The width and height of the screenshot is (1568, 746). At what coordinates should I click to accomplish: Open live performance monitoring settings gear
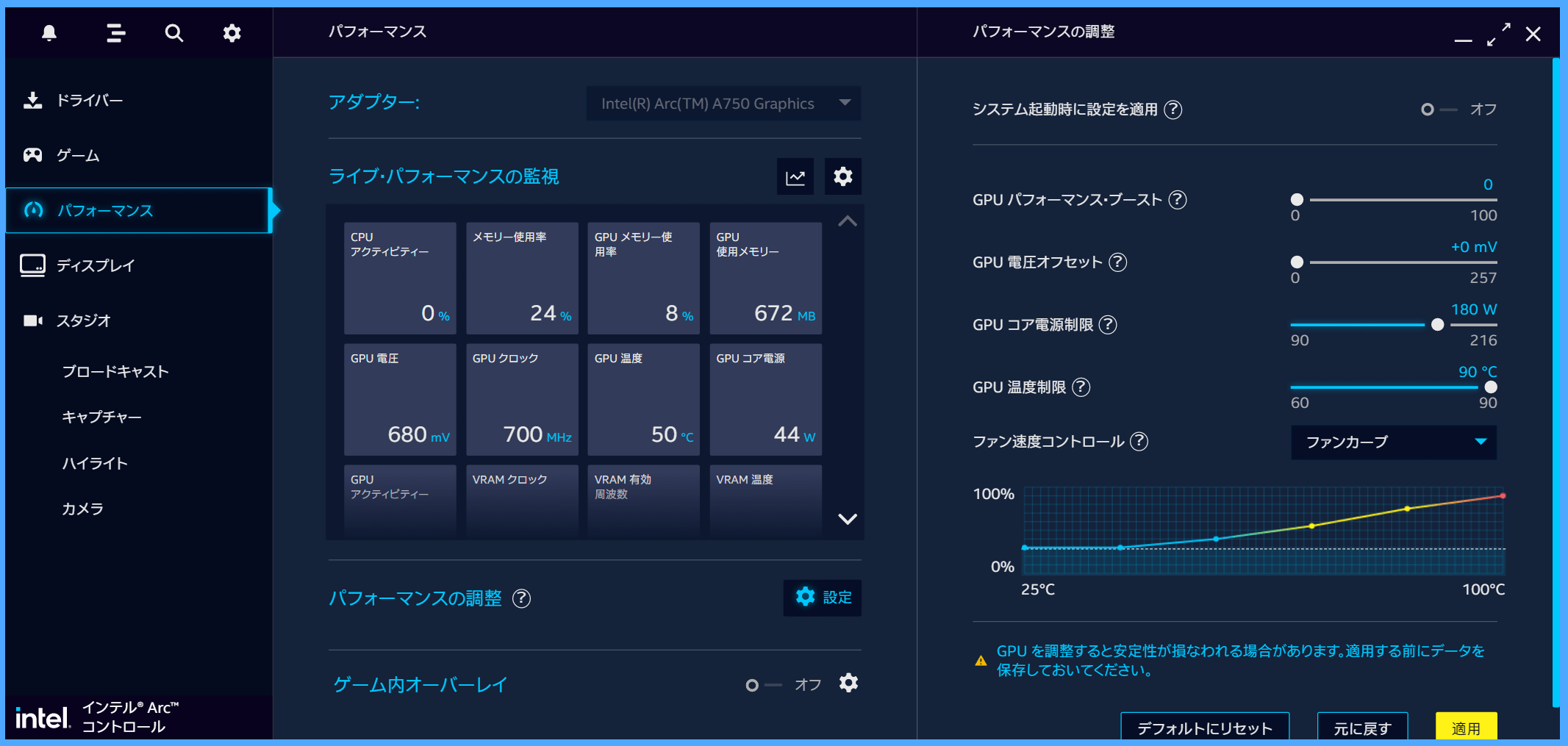coord(843,177)
